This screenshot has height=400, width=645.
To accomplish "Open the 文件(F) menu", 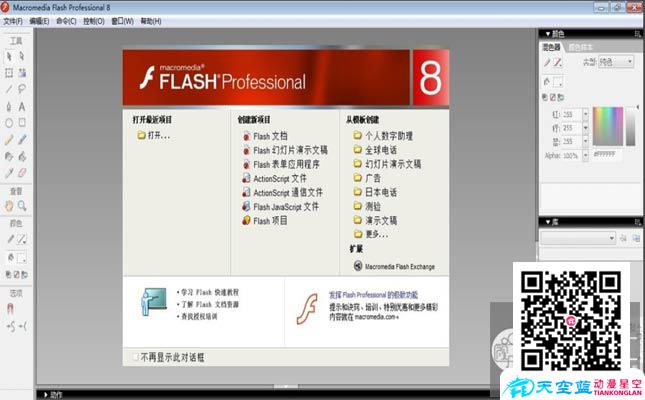I will pyautogui.click(x=13, y=21).
